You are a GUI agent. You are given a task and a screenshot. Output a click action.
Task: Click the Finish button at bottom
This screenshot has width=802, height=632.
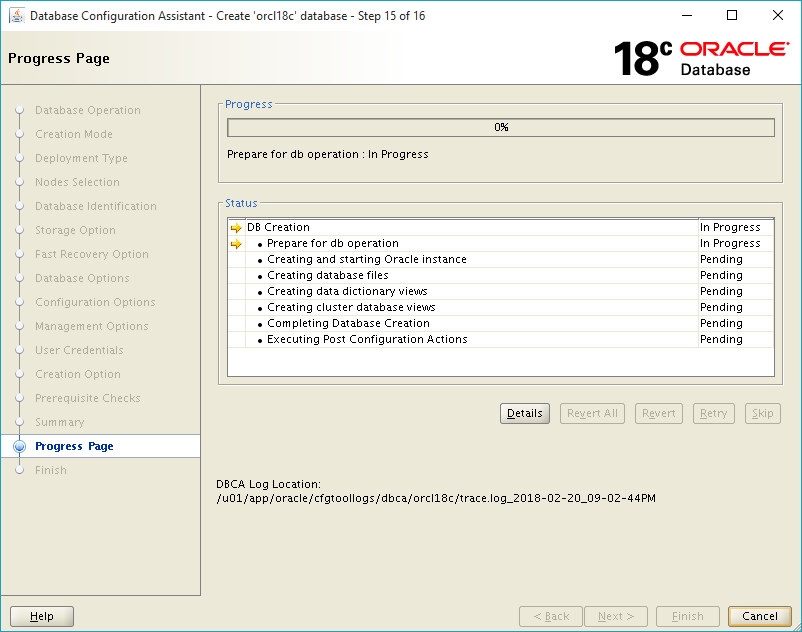pos(688,616)
